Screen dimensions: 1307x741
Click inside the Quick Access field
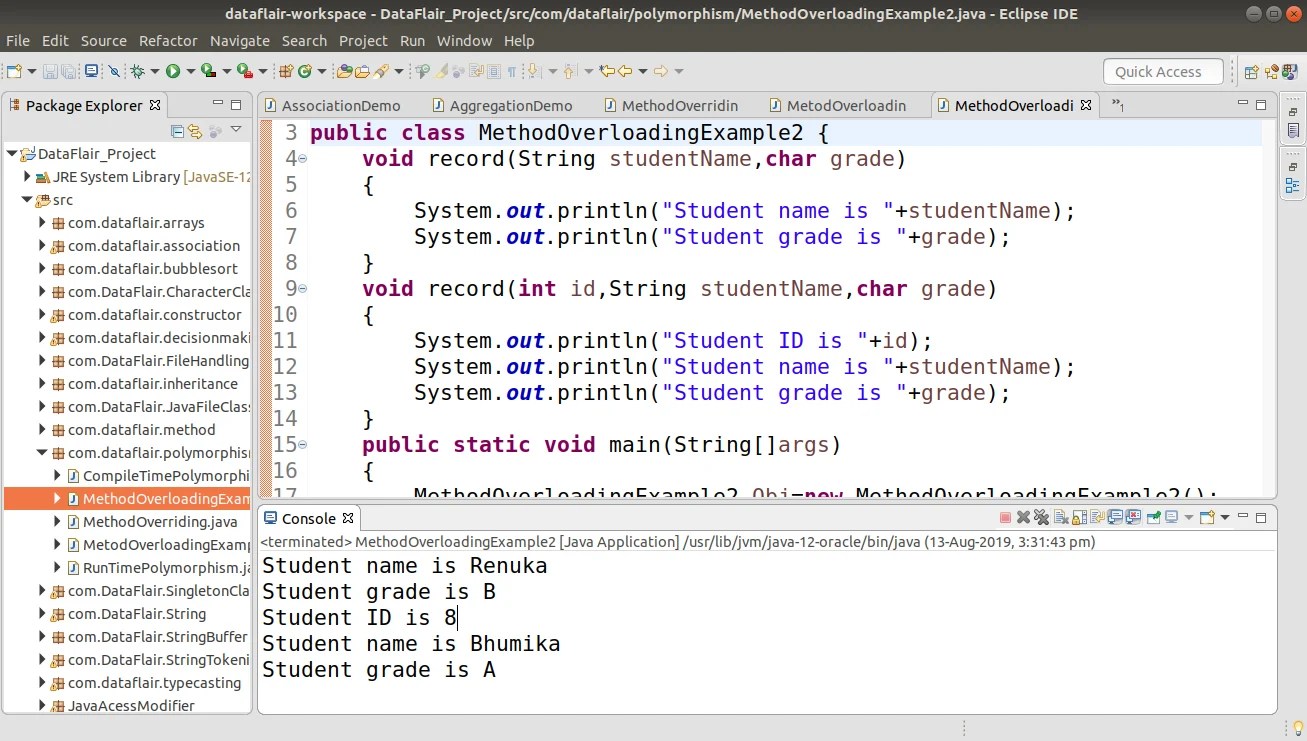[x=1163, y=72]
